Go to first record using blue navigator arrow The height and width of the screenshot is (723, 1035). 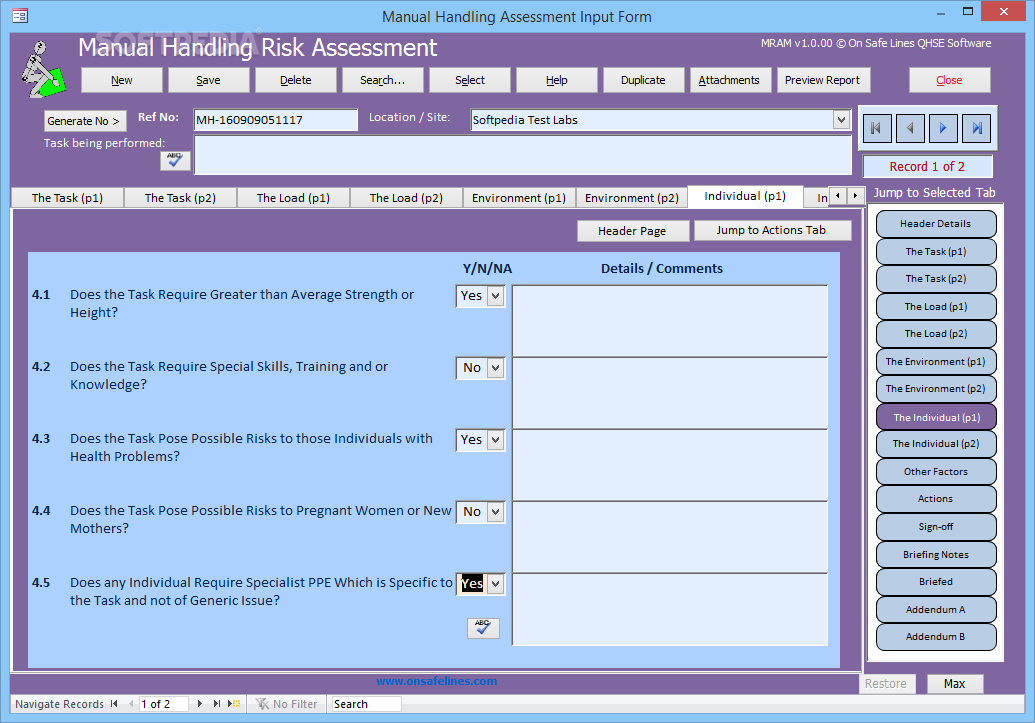876,128
